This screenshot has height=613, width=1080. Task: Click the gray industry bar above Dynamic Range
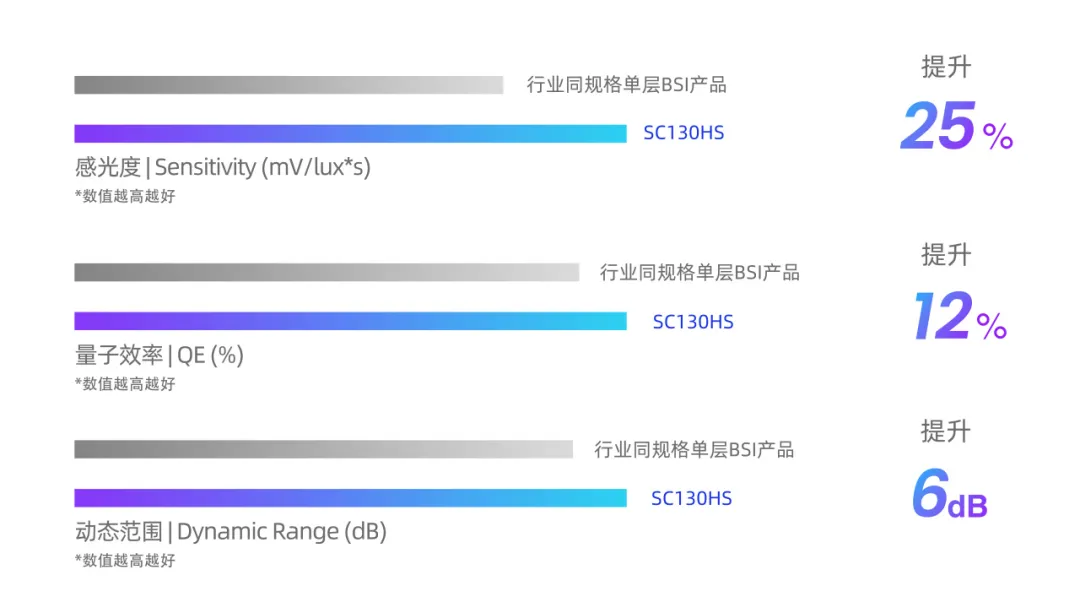pos(323,450)
